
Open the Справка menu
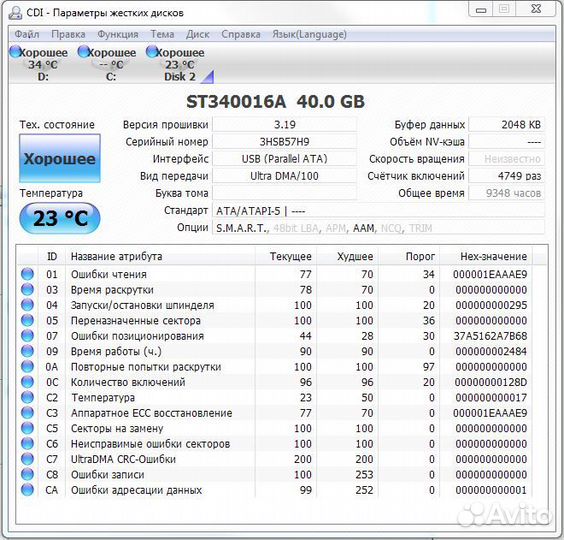click(x=241, y=34)
